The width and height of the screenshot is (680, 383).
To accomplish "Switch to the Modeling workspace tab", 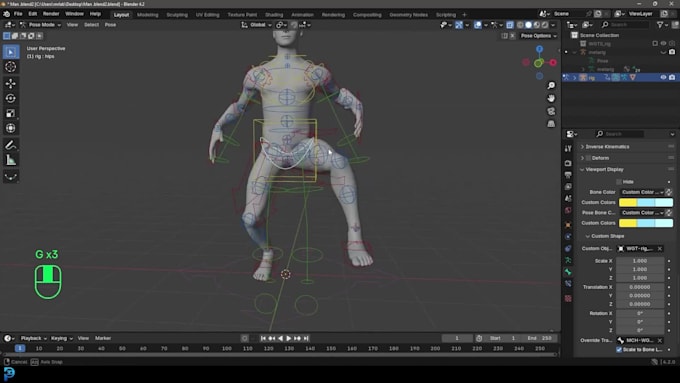I will 147,15.
